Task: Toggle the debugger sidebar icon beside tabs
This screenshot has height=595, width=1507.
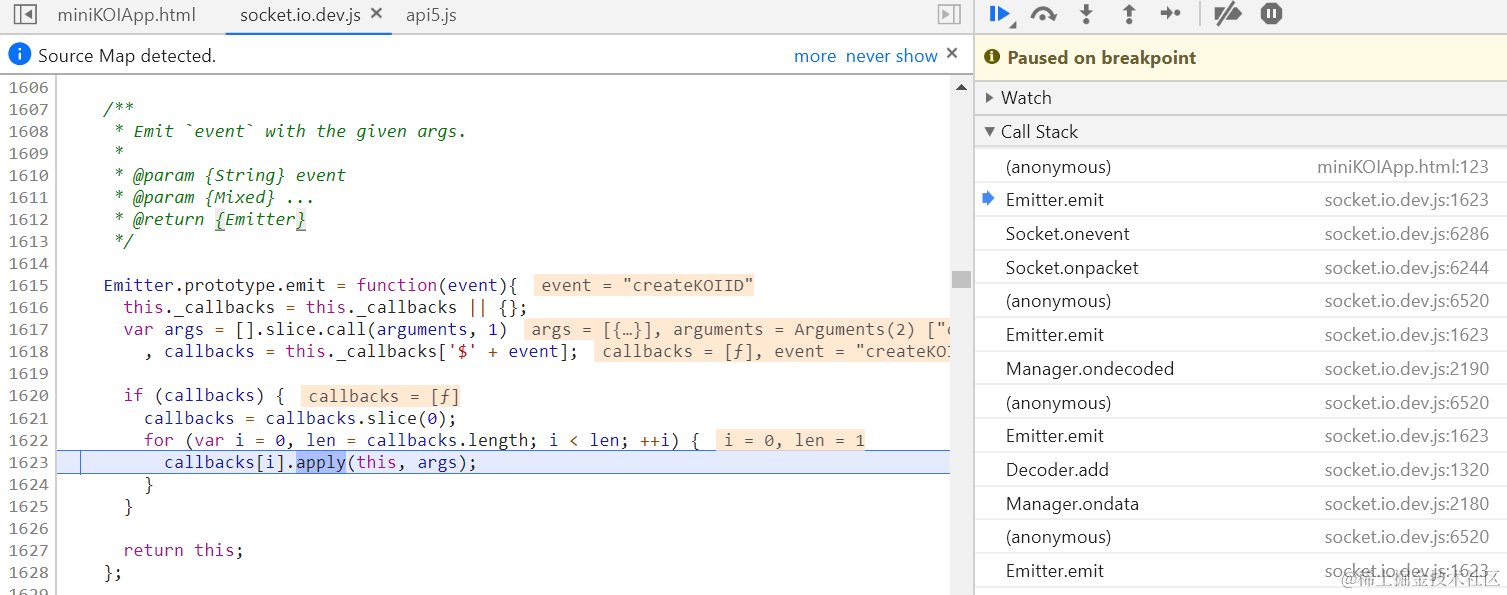Action: click(949, 15)
